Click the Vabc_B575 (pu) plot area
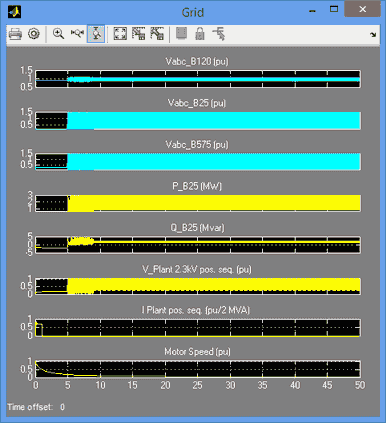The height and width of the screenshot is (423, 386). (198, 162)
